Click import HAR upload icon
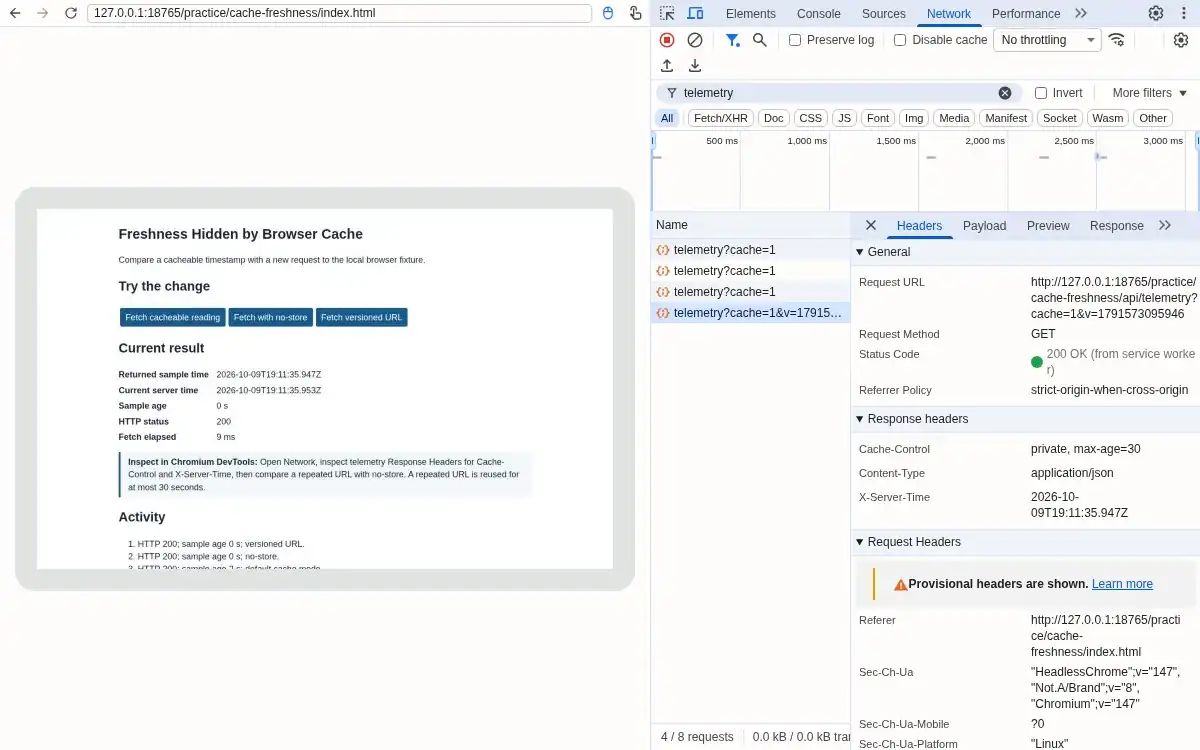 [667, 66]
